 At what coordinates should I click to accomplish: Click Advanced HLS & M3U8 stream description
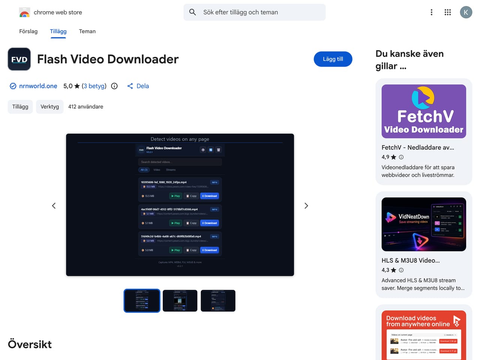pyautogui.click(x=423, y=284)
